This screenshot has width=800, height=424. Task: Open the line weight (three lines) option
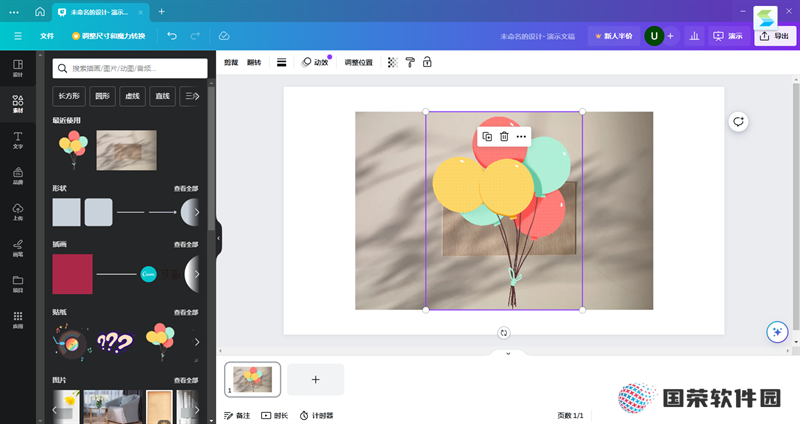(282, 62)
